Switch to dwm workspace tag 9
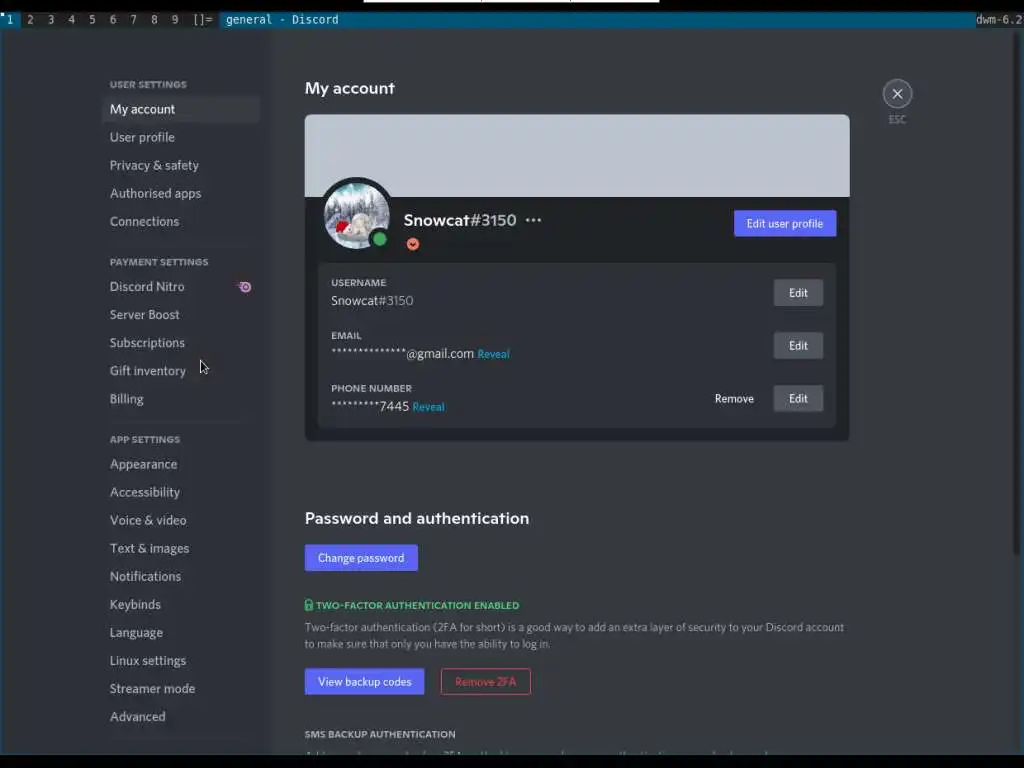This screenshot has width=1024, height=768. [175, 20]
